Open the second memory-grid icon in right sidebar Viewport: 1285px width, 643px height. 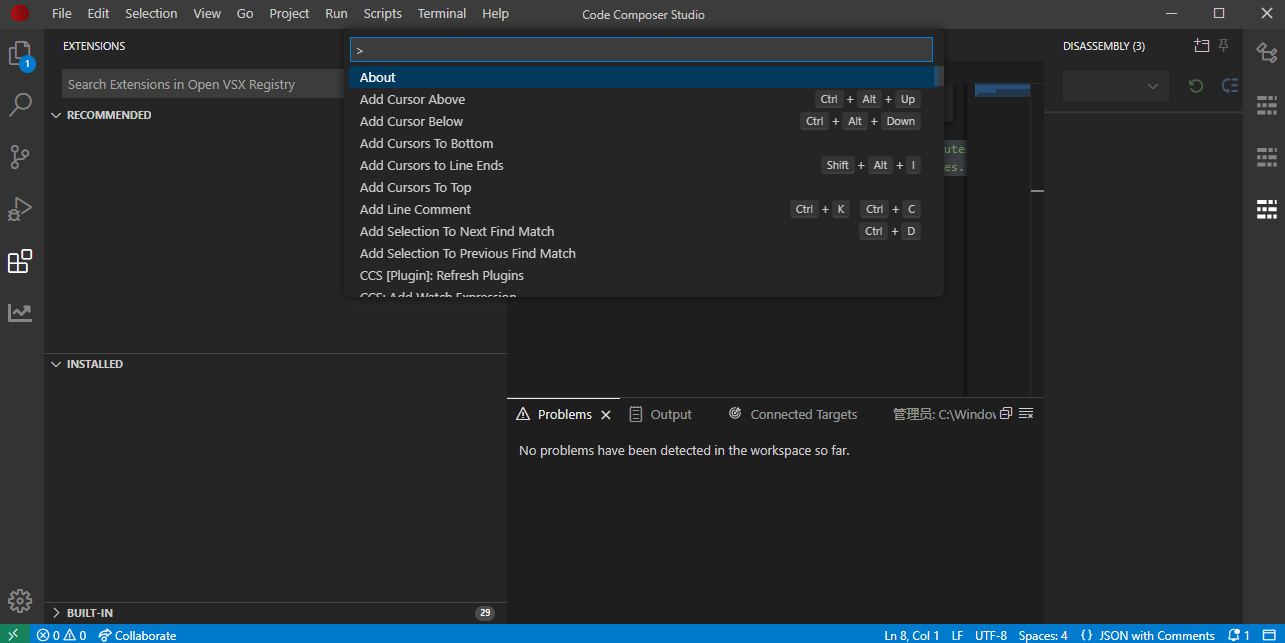(1267, 157)
